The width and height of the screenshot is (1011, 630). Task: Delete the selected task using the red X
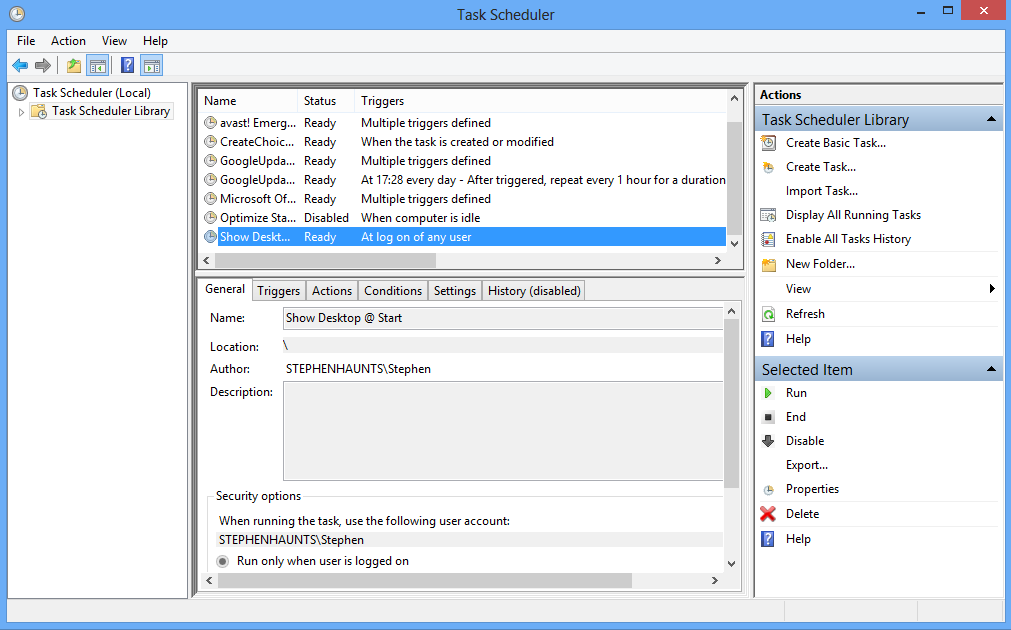point(770,513)
